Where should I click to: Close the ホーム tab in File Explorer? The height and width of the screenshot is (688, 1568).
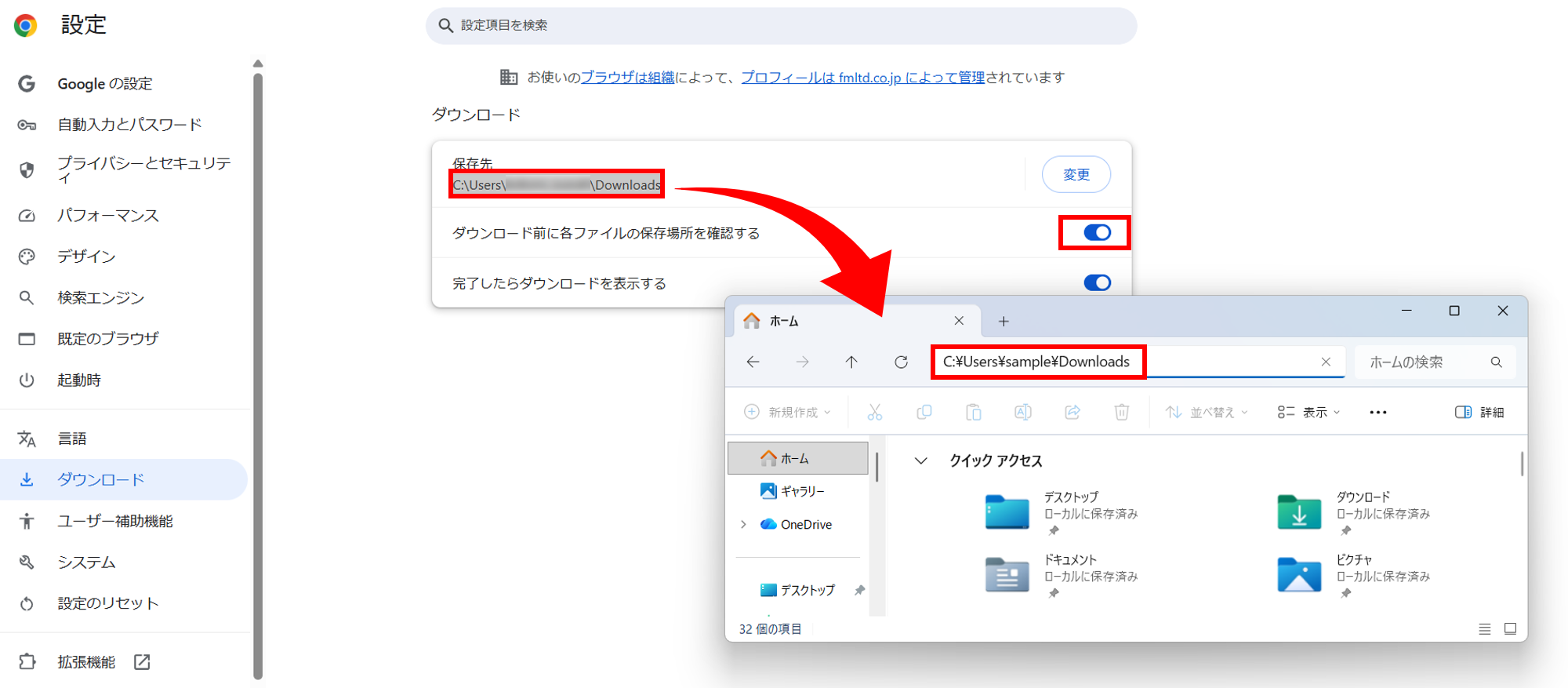959,321
